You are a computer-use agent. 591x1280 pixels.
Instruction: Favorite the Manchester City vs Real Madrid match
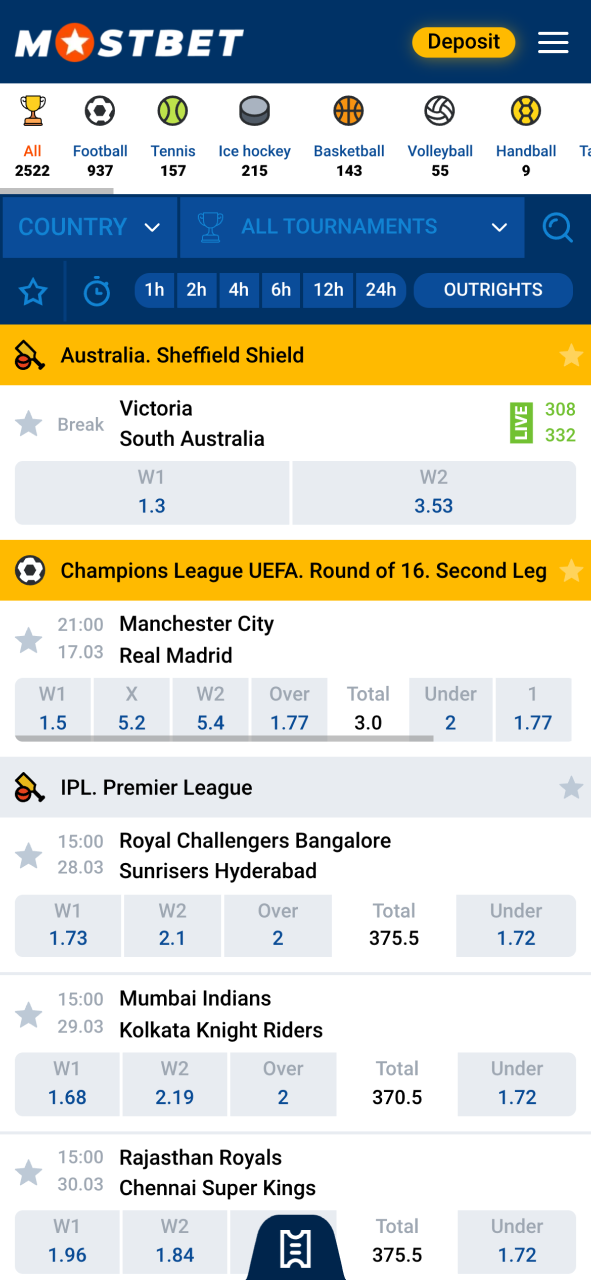29,639
